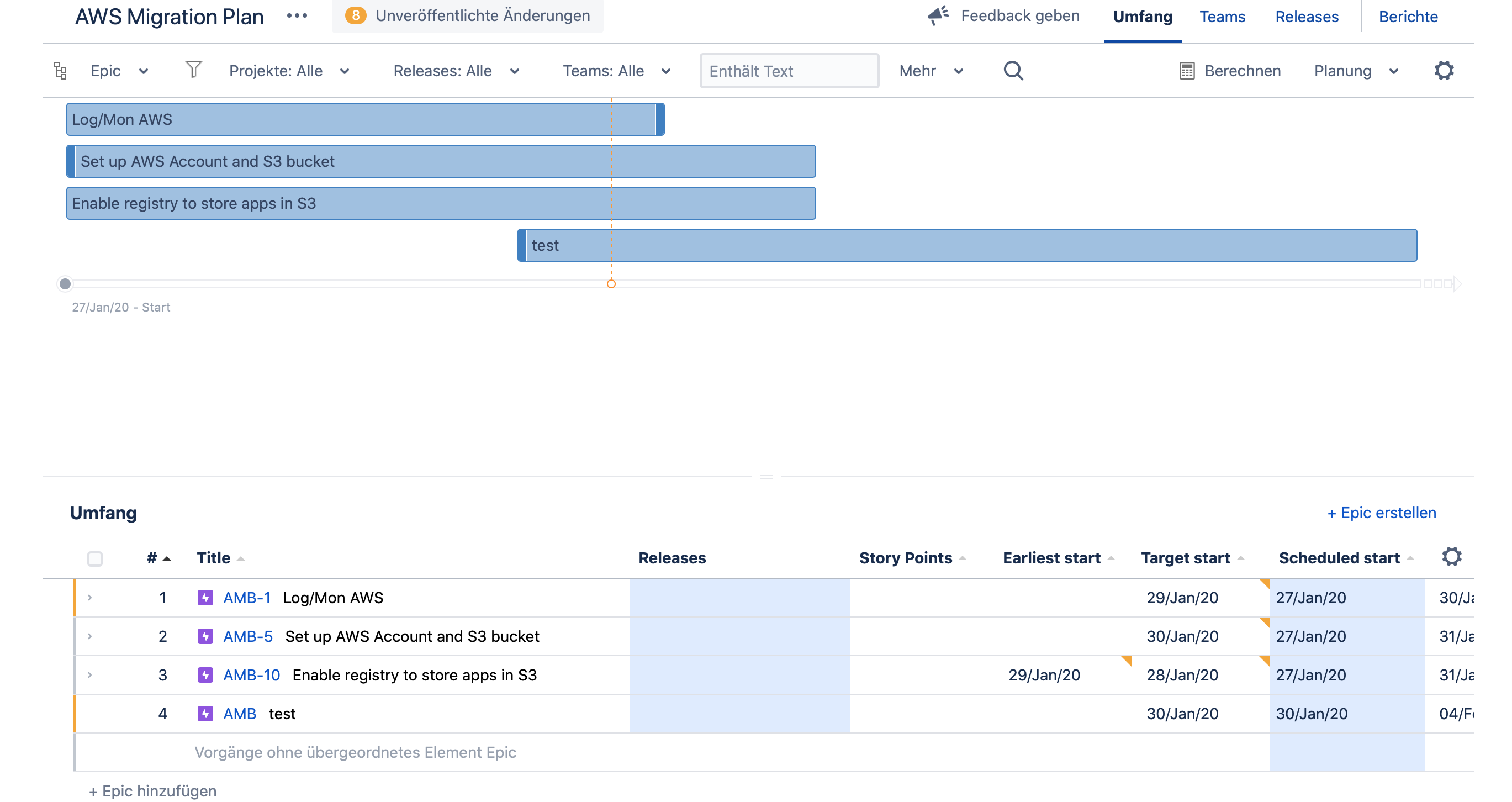The image size is (1512, 802).
Task: Open the table column settings gear
Action: click(1452, 557)
